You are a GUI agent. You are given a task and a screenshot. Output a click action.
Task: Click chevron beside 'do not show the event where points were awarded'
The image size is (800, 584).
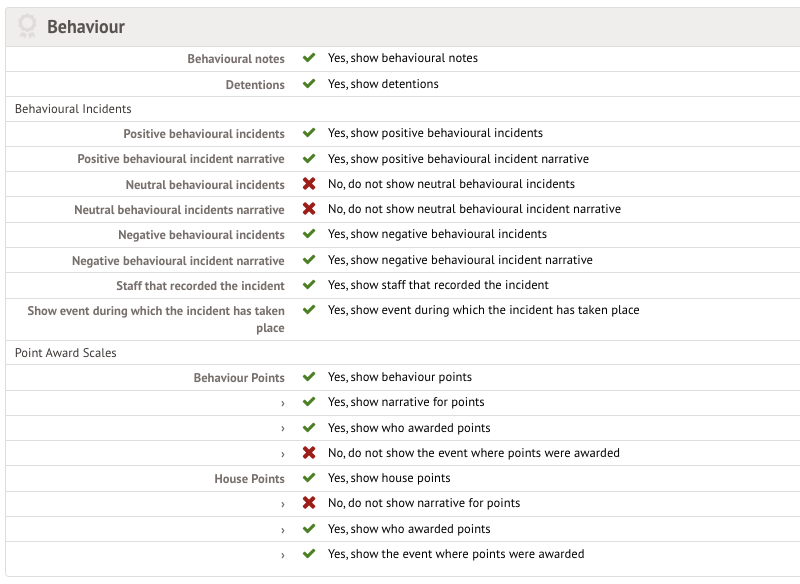coord(283,454)
